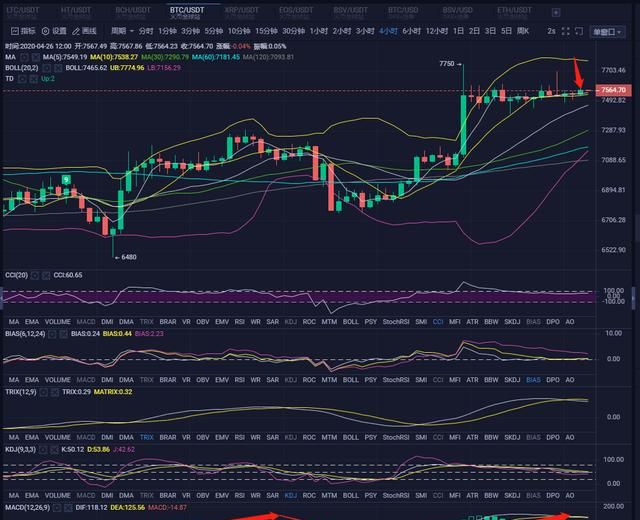Switch to the XRP/USDT tab
This screenshot has height=520, width=640.
click(x=242, y=12)
